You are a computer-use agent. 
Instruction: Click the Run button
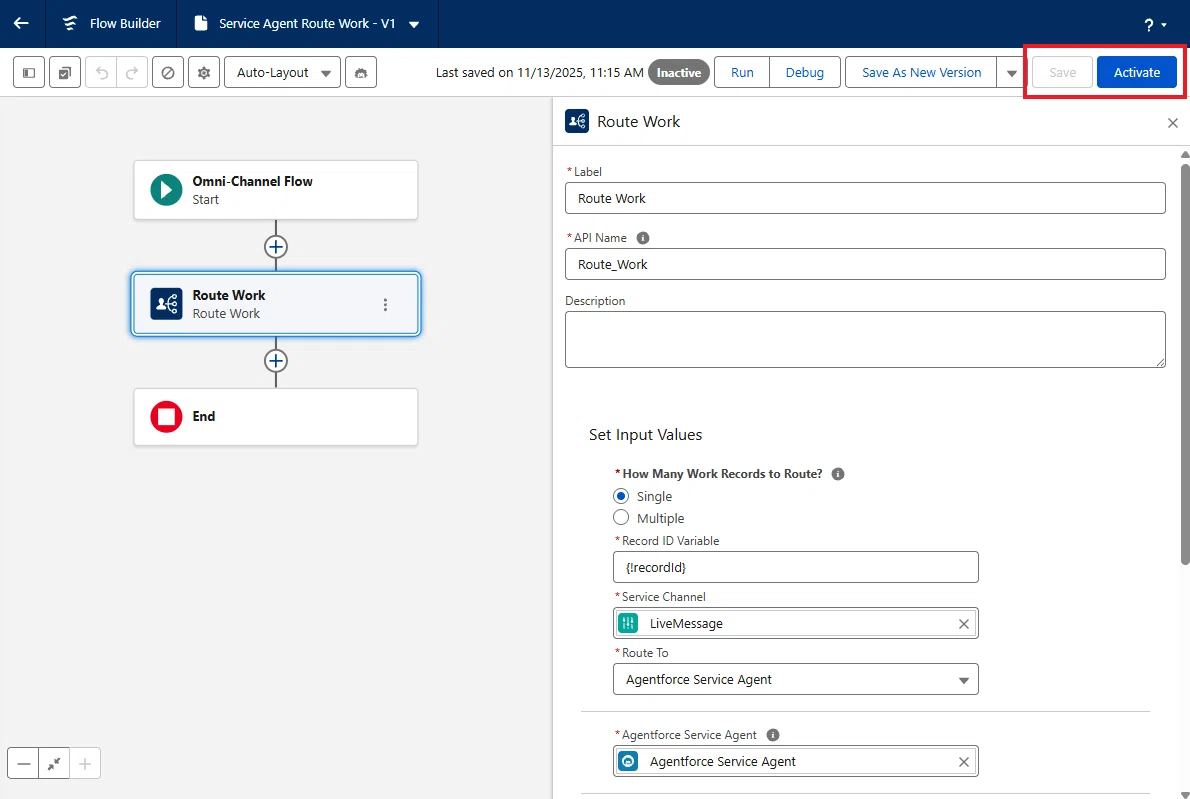[742, 73]
